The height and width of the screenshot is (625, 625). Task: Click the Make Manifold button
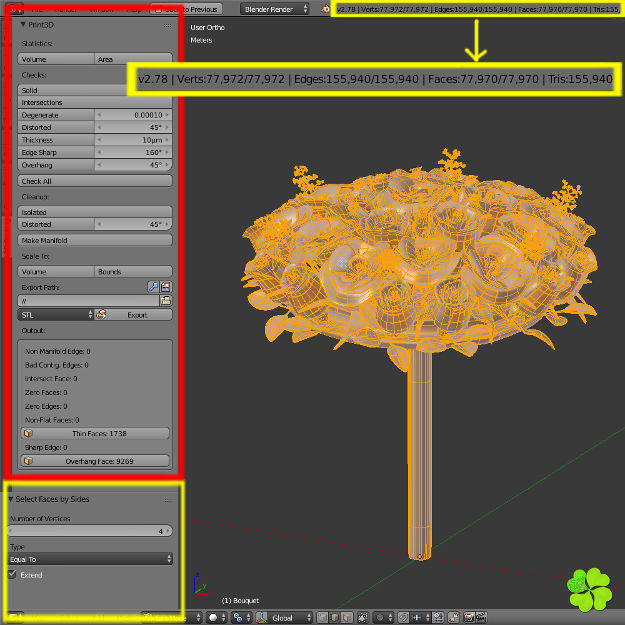tap(95, 240)
